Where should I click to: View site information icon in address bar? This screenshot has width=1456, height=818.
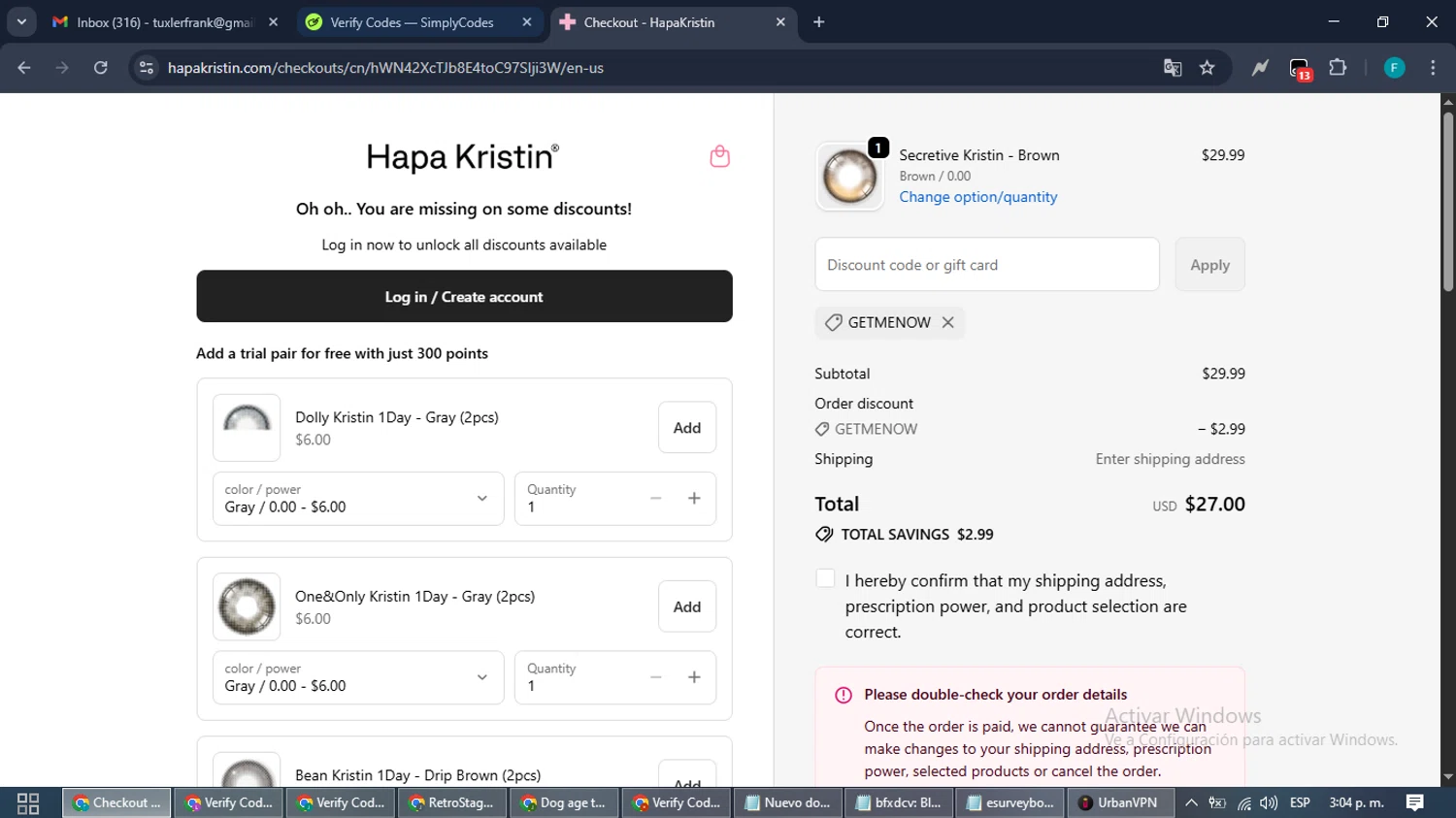(147, 68)
